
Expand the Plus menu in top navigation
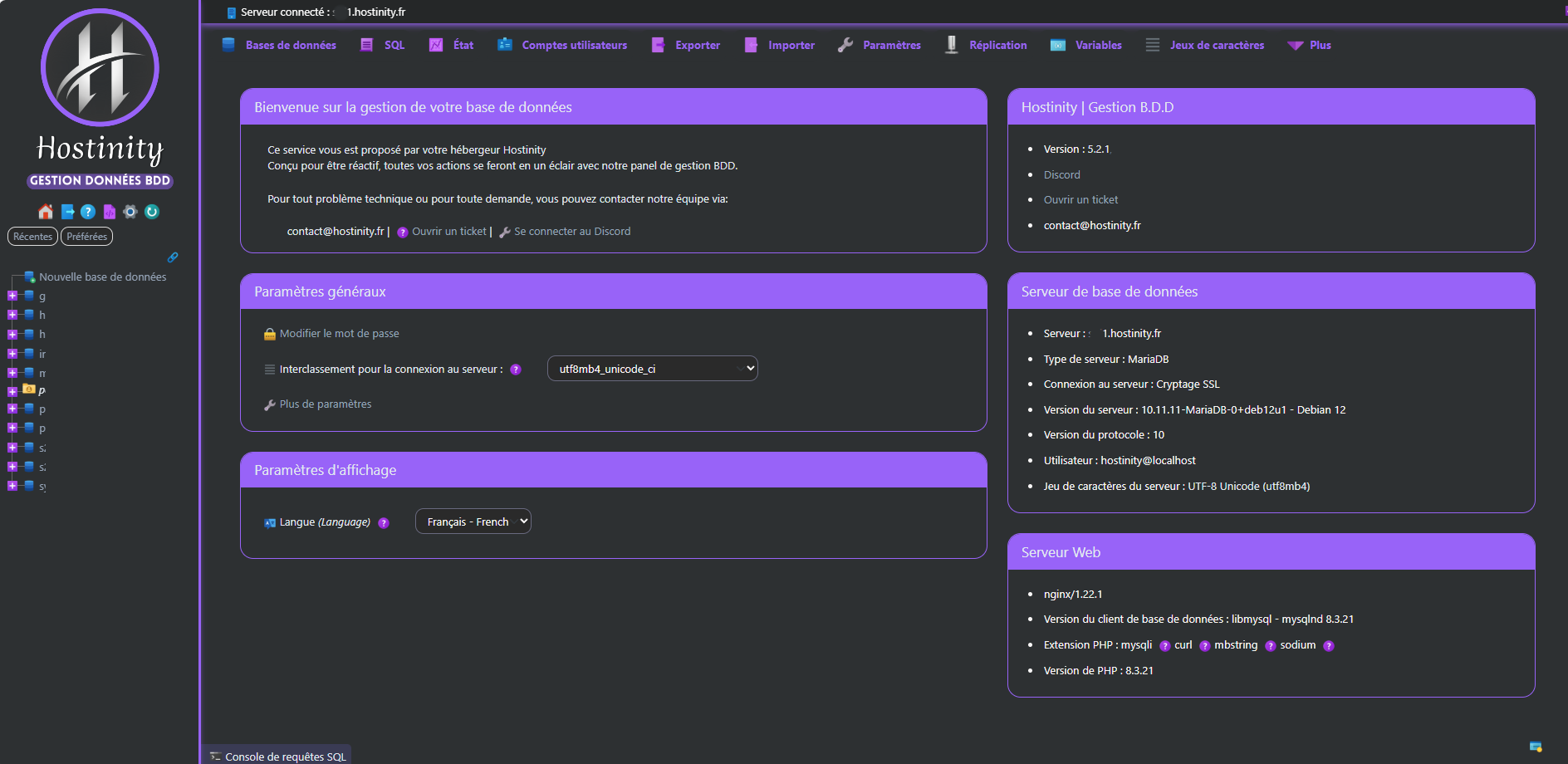[1310, 46]
